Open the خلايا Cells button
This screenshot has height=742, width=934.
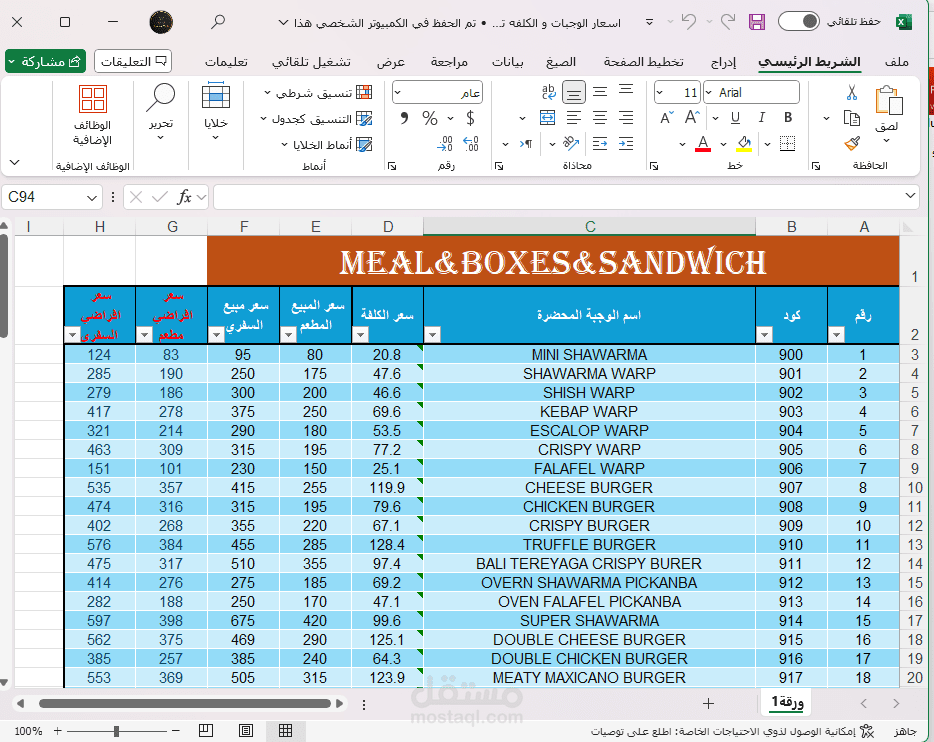click(x=216, y=112)
